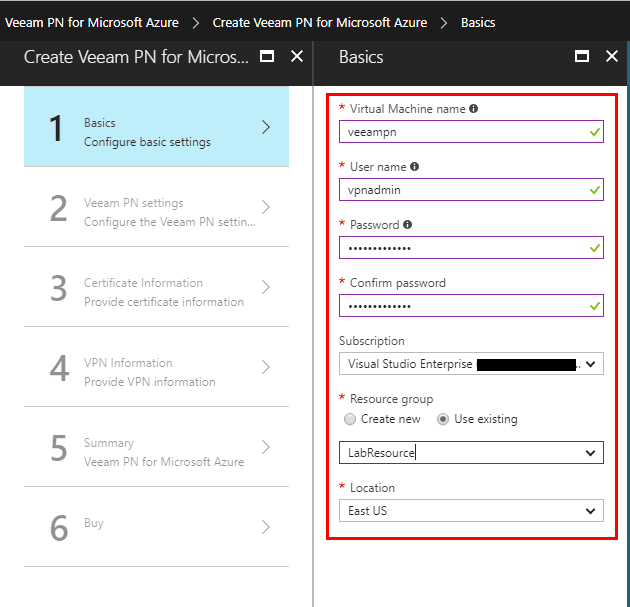630x607 pixels.
Task: Open the Subscription dropdown
Action: 471,364
